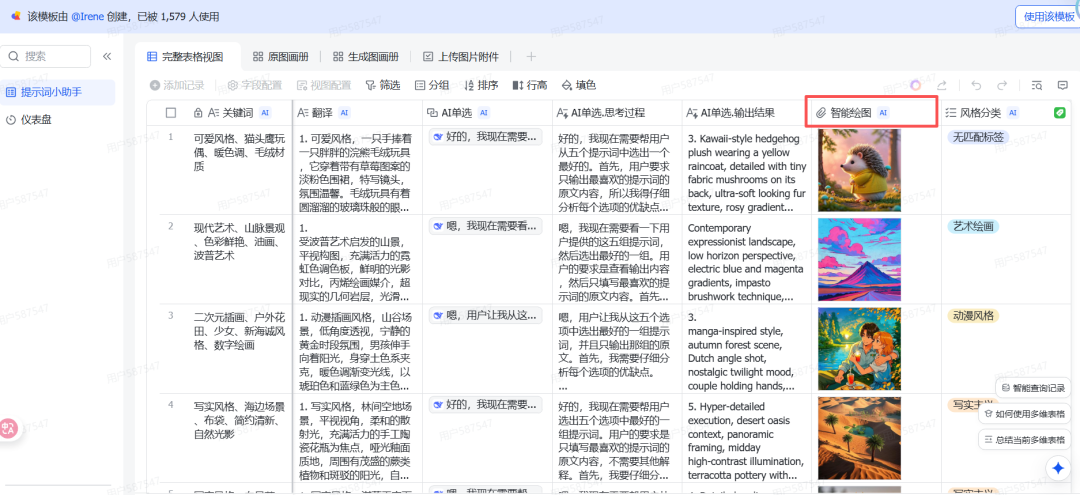Image resolution: width=1080 pixels, height=495 pixels.
Task: Add a new view with the plus icon
Action: coord(531,56)
